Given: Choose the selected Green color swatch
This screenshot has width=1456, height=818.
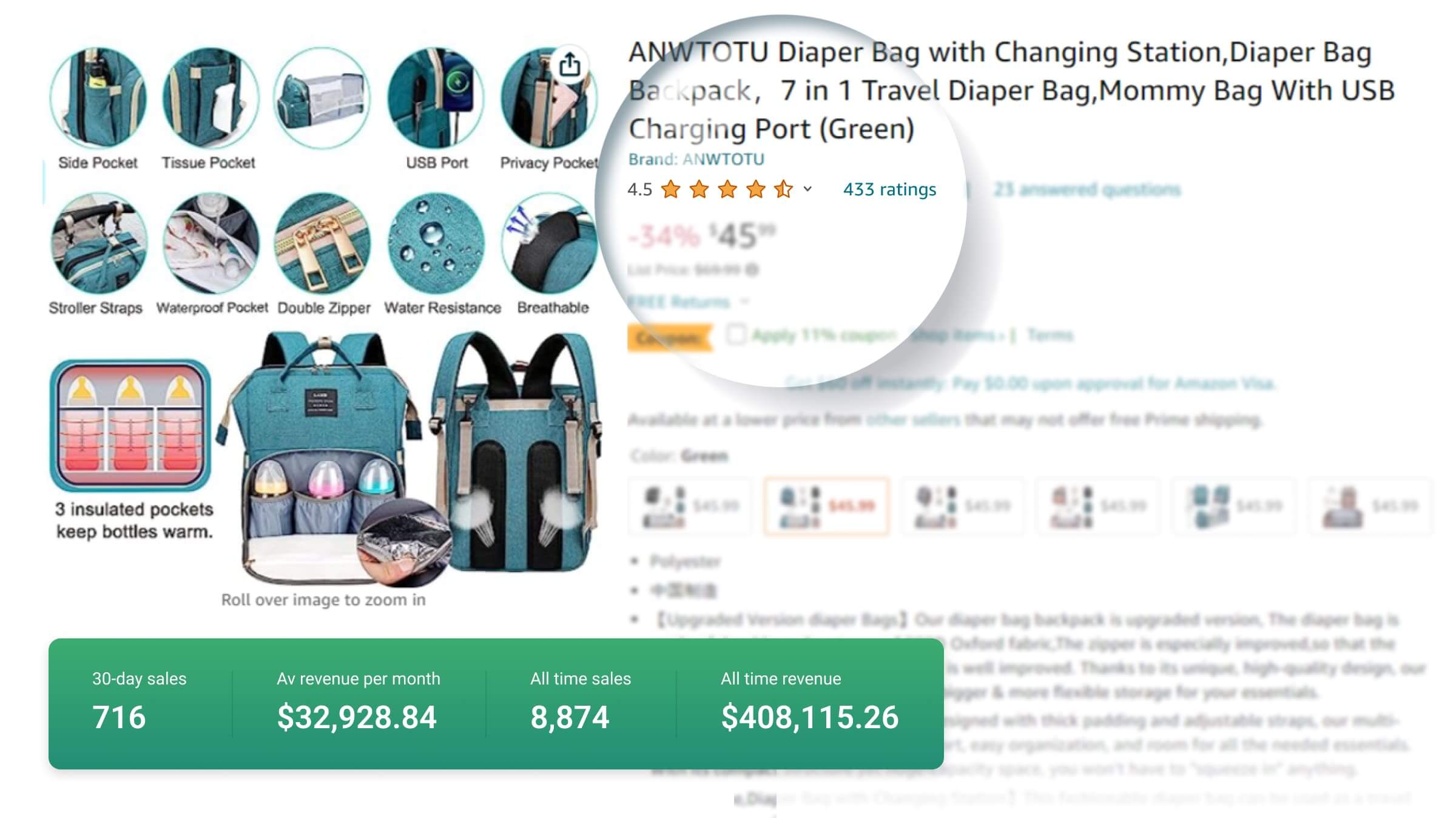Looking at the screenshot, I should [x=826, y=506].
